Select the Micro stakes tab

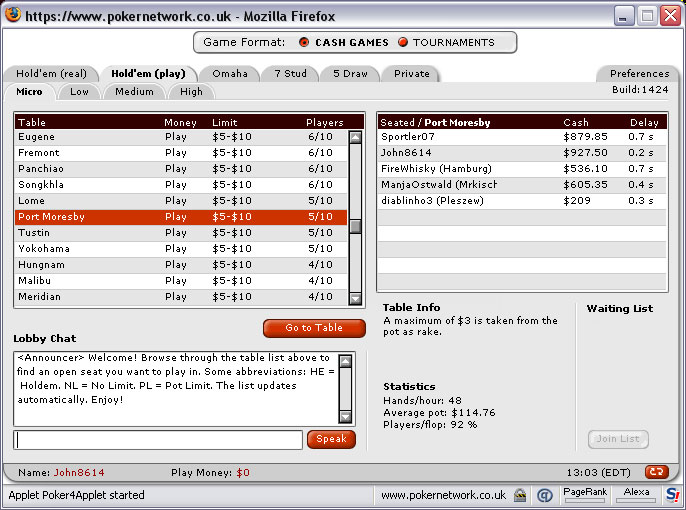29,91
